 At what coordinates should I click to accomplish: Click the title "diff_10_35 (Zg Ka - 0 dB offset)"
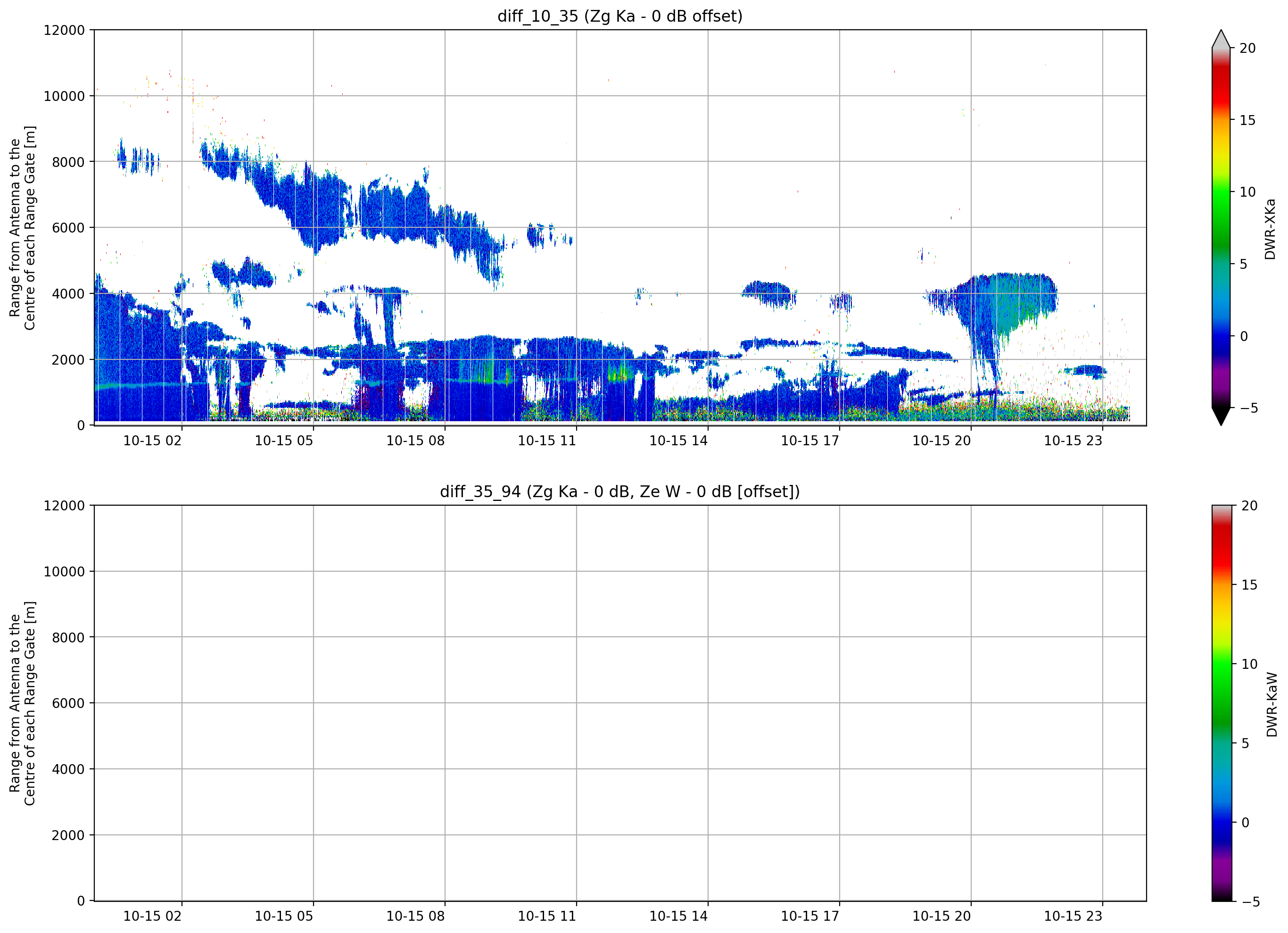[619, 17]
